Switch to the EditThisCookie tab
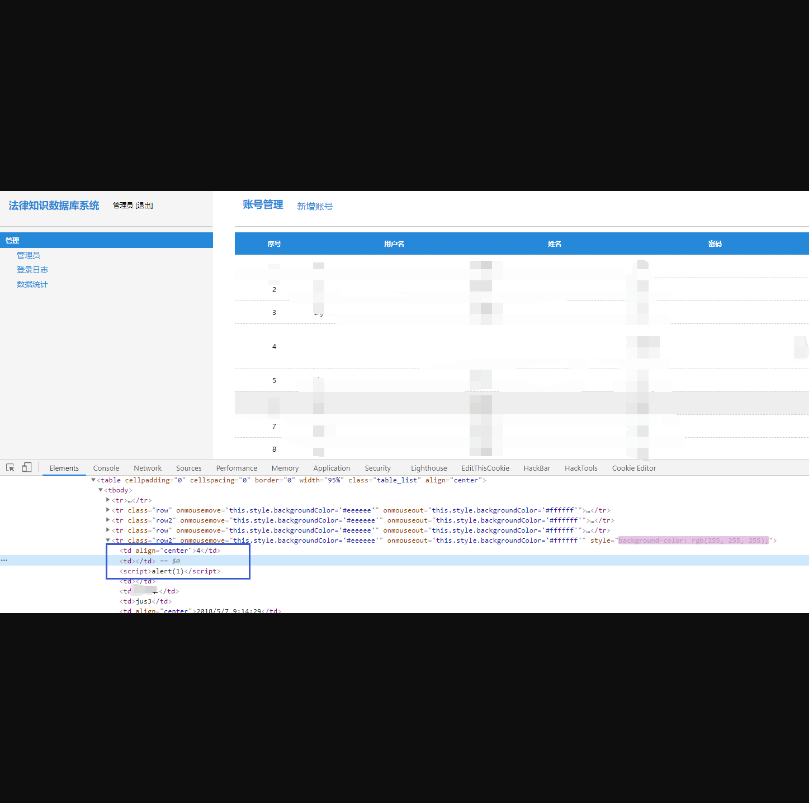The image size is (809, 803). (485, 468)
